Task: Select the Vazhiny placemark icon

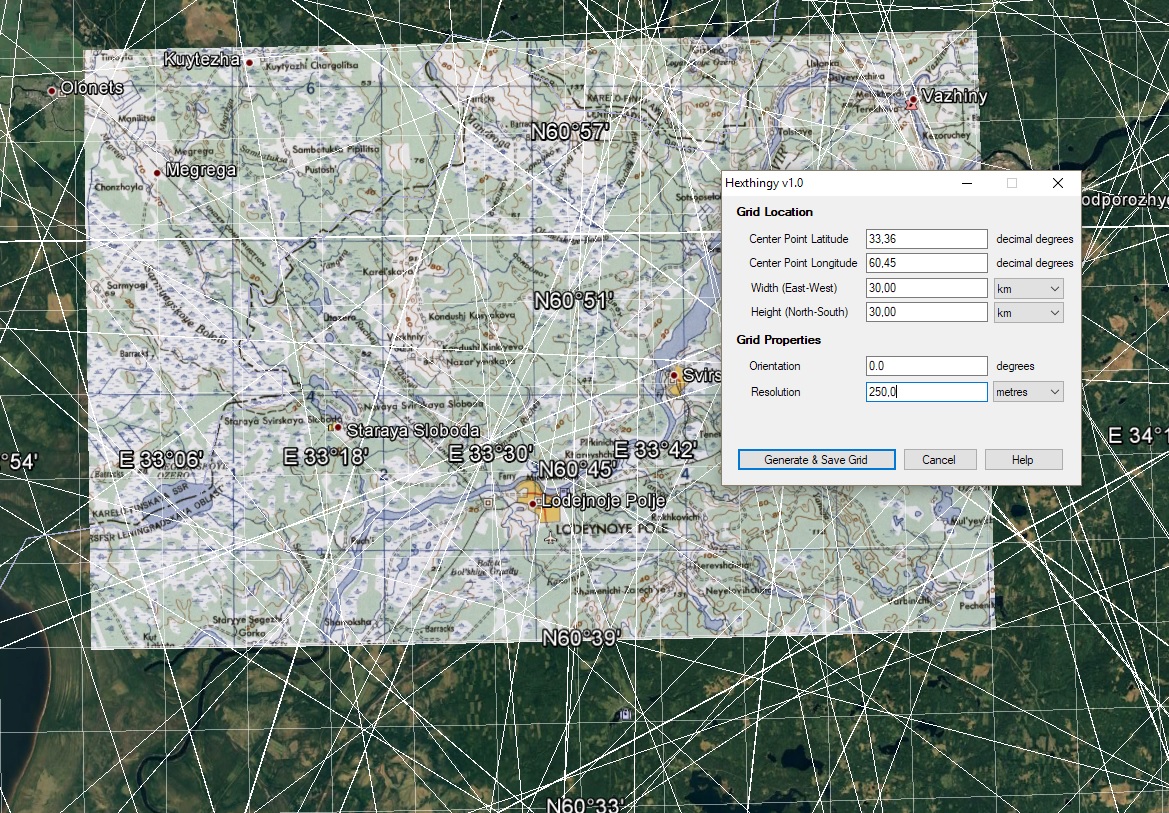Action: click(x=913, y=101)
